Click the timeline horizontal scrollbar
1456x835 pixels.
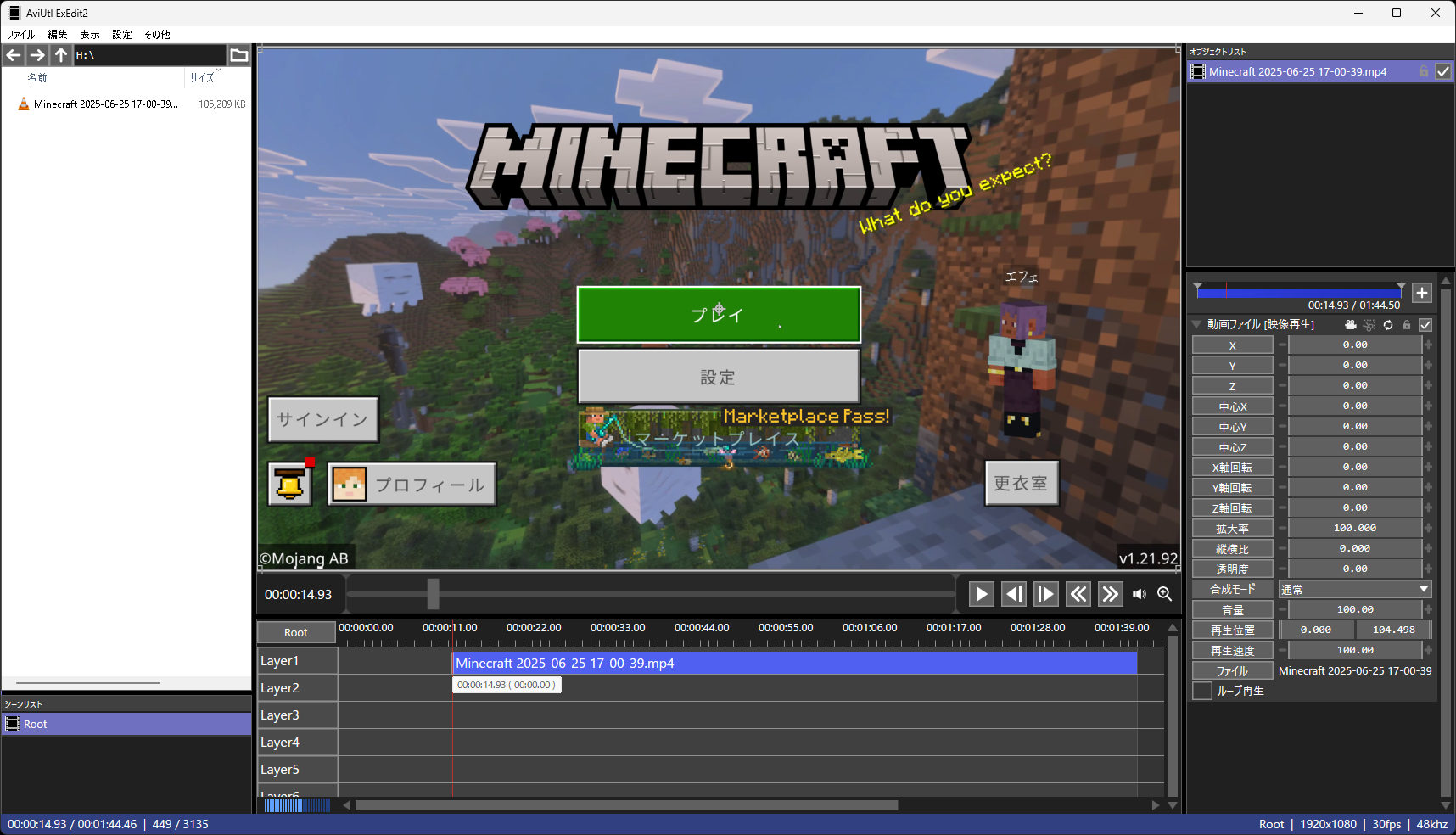tap(626, 805)
